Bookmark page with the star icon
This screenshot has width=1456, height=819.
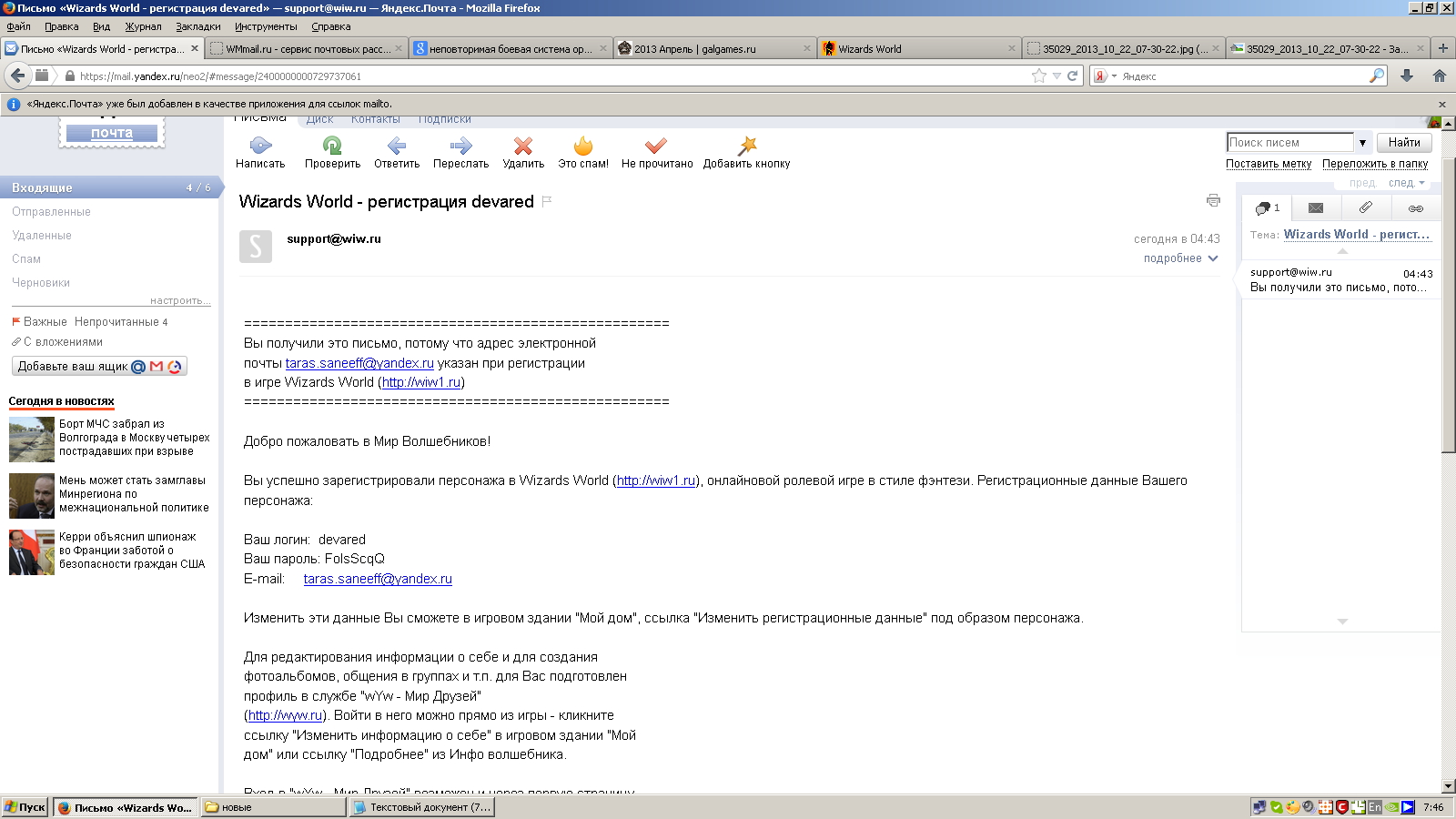point(1039,76)
